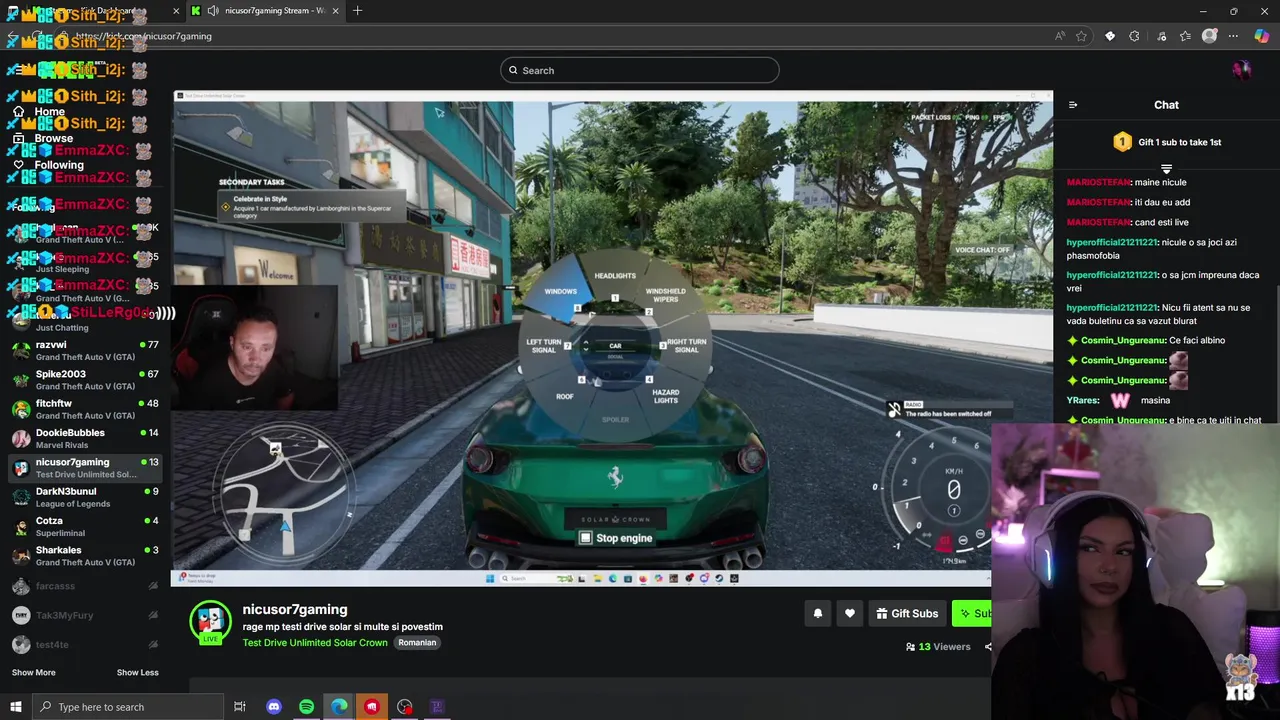Click the green Subscribe button
Image resolution: width=1280 pixels, height=720 pixels.
tap(972, 613)
